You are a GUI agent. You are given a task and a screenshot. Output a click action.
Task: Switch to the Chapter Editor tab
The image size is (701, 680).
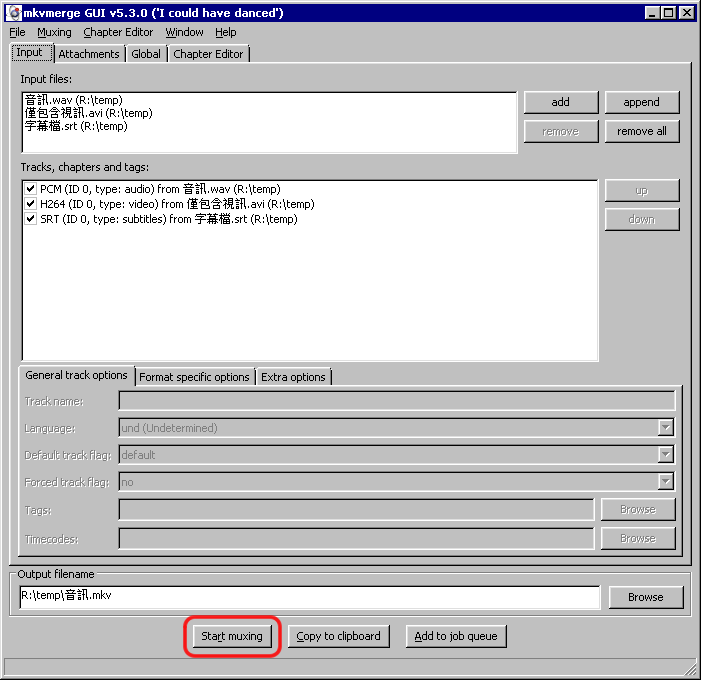[x=208, y=54]
